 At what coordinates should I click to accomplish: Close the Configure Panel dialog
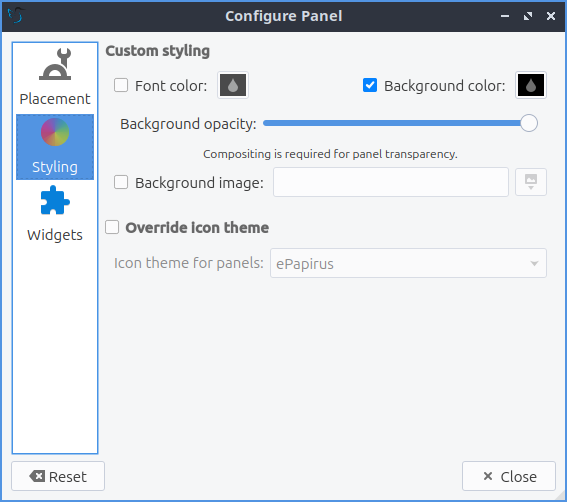[509, 476]
